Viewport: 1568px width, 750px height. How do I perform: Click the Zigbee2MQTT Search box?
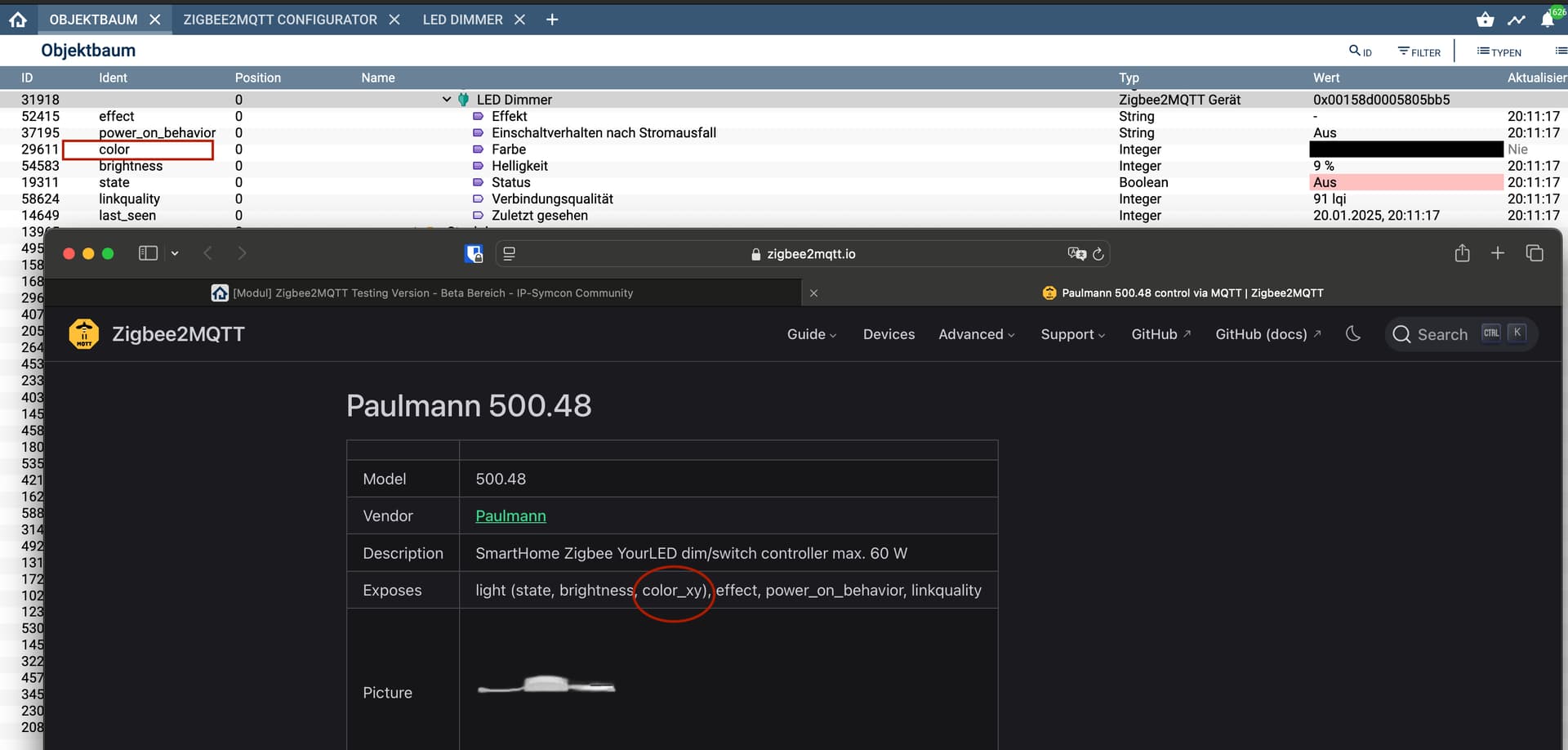pos(1461,334)
